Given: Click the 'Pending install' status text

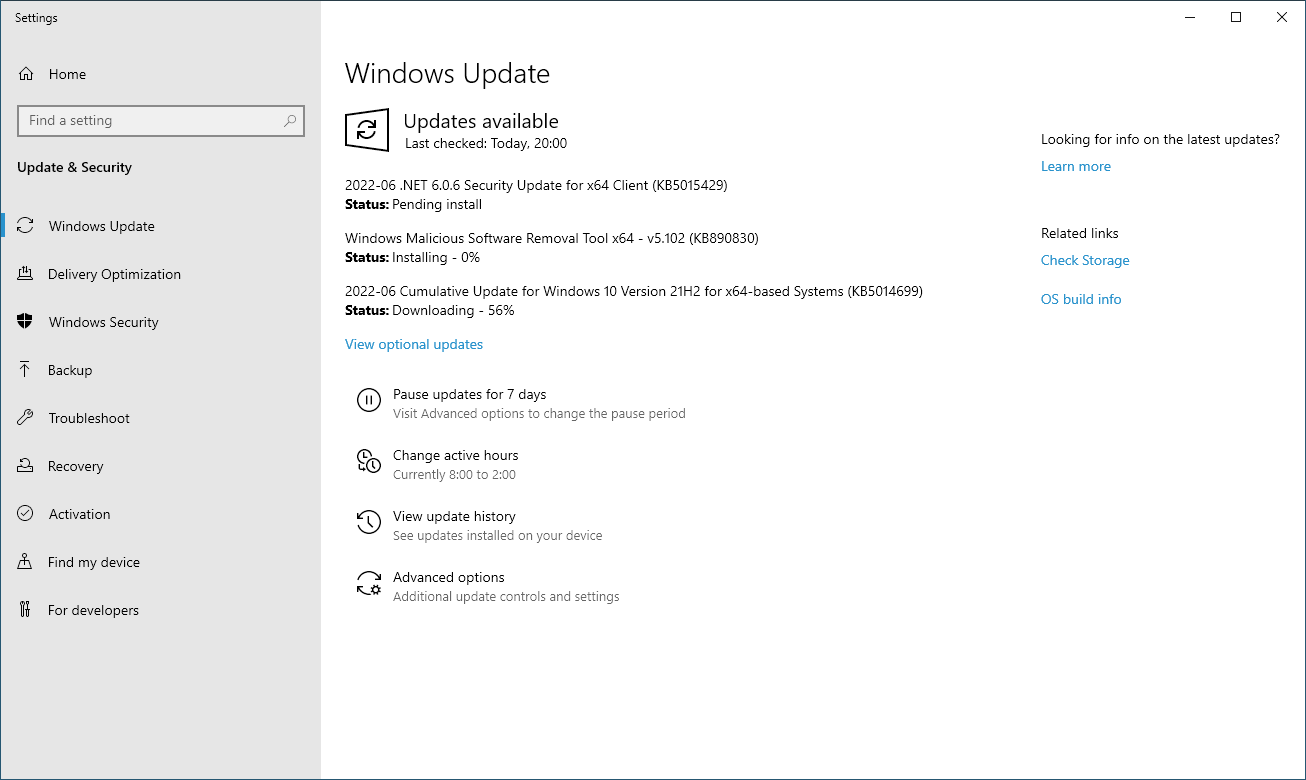Looking at the screenshot, I should click(437, 204).
